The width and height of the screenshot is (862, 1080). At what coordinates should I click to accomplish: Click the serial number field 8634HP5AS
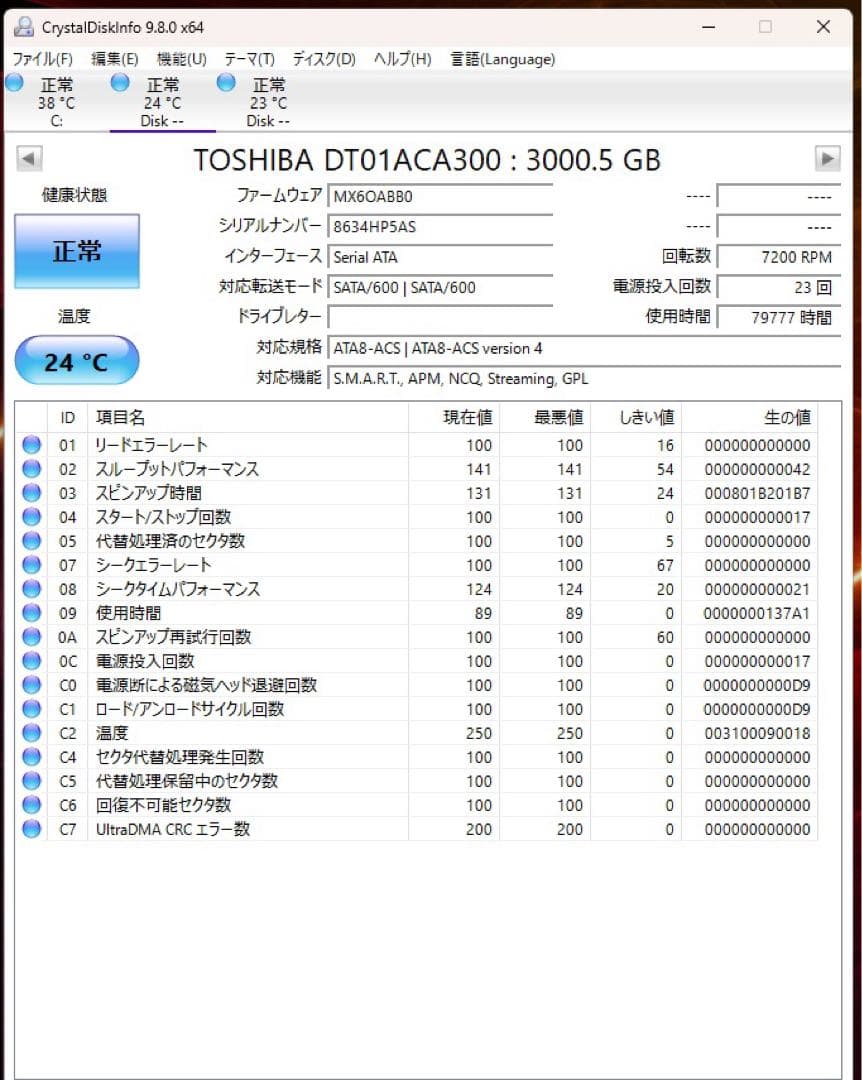pyautogui.click(x=440, y=227)
